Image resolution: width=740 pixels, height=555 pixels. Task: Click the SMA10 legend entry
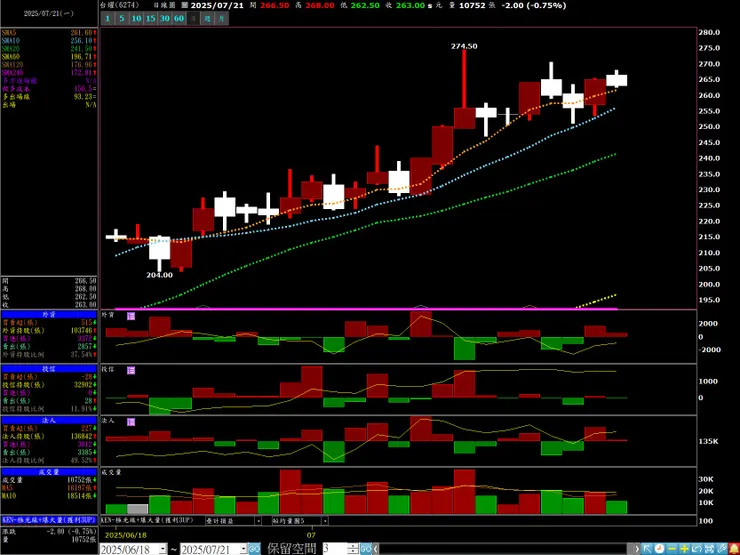pyautogui.click(x=49, y=41)
